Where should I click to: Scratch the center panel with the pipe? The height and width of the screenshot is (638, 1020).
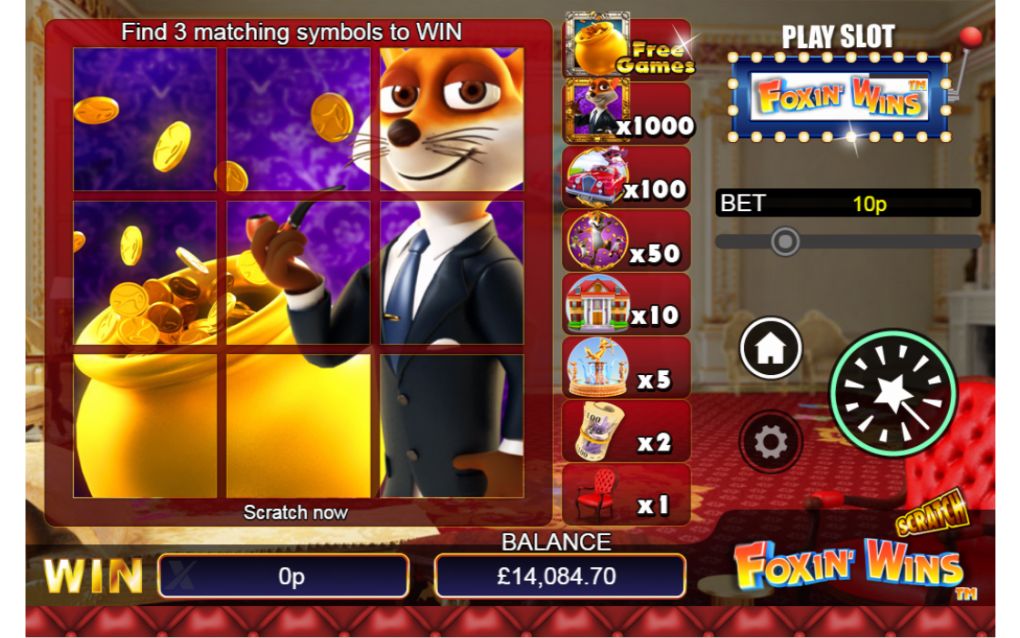(299, 272)
